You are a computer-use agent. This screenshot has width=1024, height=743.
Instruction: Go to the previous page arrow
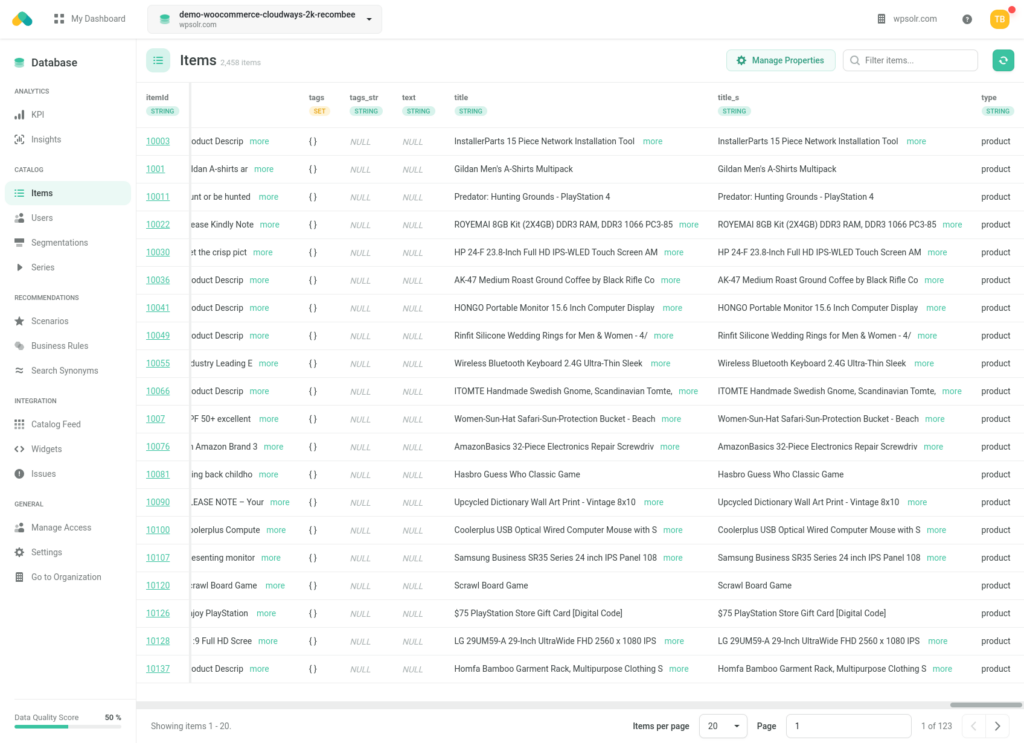point(974,726)
